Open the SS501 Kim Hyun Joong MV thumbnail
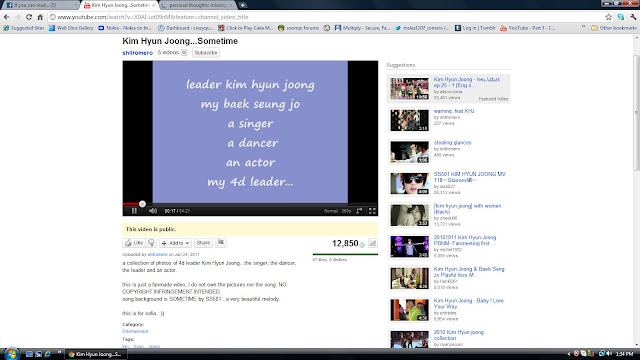Image resolution: width=640 pixels, height=360 pixels. [x=409, y=184]
